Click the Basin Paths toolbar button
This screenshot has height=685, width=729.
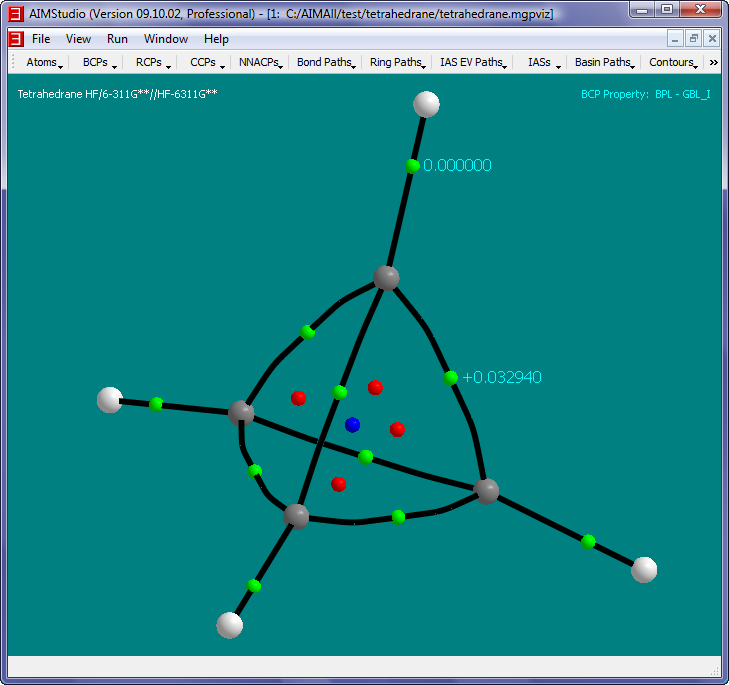pos(605,62)
